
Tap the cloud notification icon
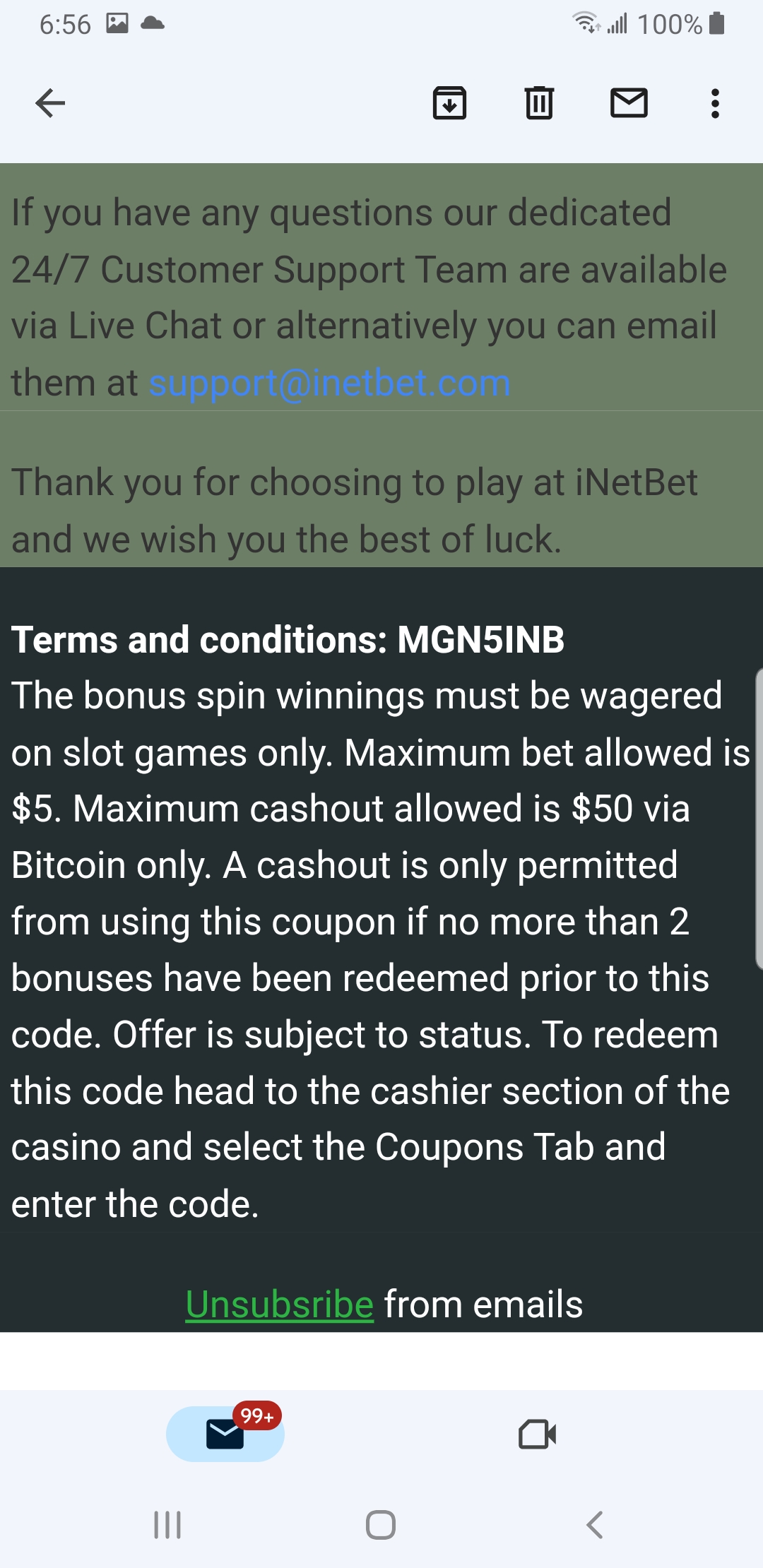153,24
